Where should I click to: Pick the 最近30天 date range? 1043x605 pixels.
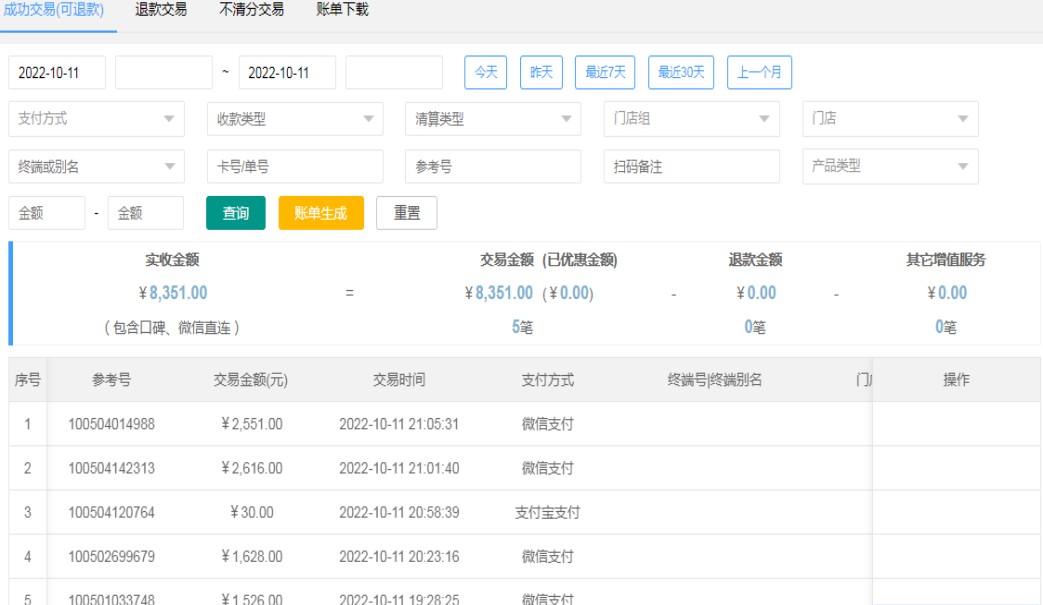click(681, 72)
